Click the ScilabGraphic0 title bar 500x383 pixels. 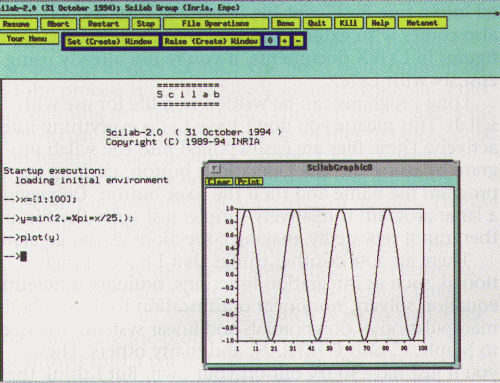[339, 168]
